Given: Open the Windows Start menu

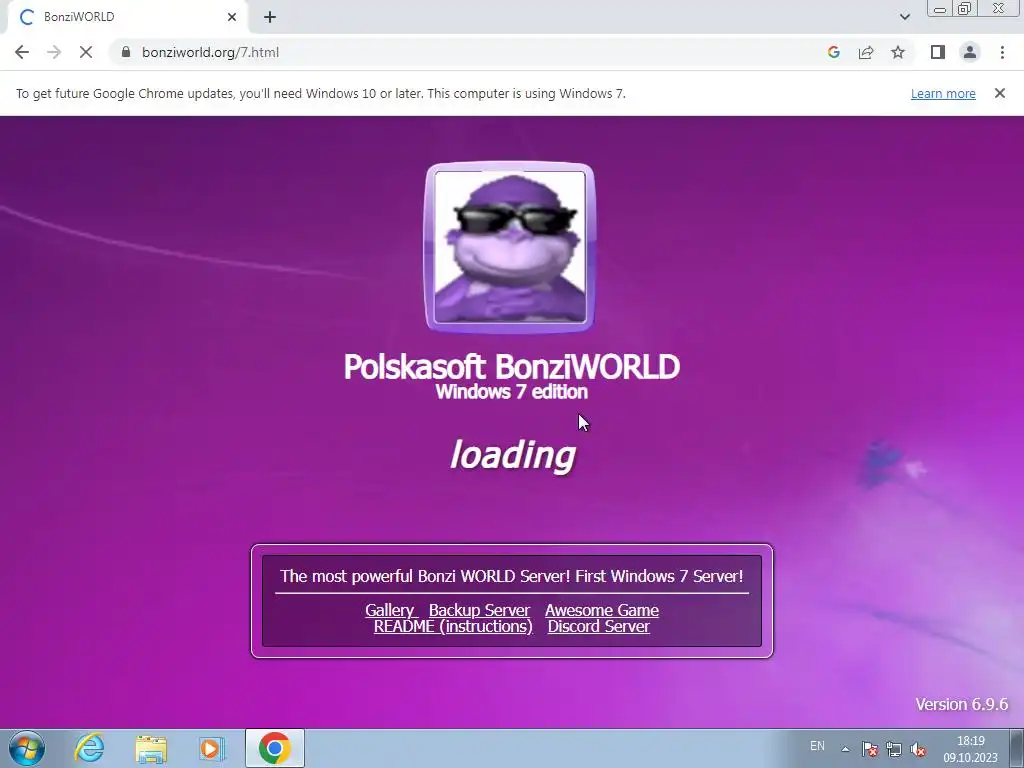Looking at the screenshot, I should (27, 748).
